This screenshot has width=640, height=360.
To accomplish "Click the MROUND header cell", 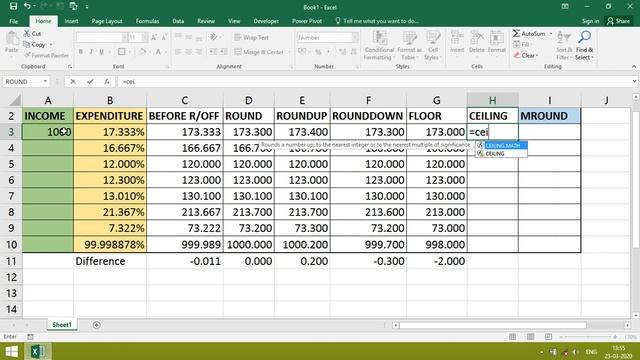I will pos(549,116).
